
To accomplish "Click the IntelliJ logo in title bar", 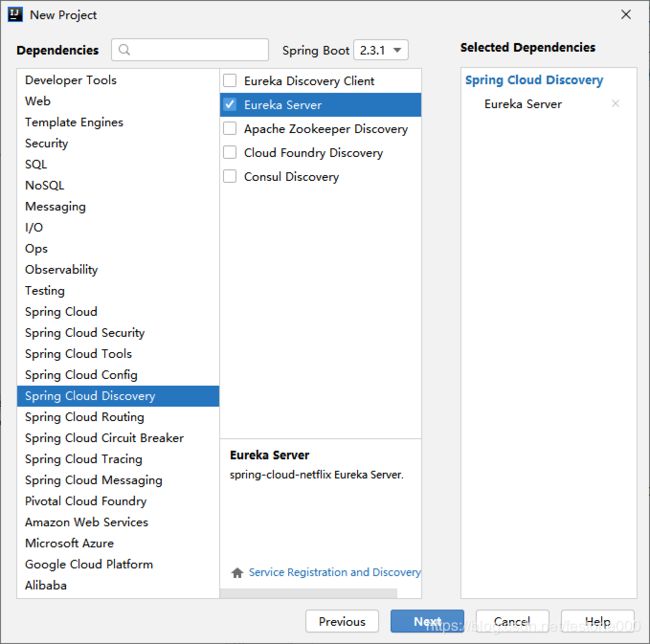I will (15, 15).
